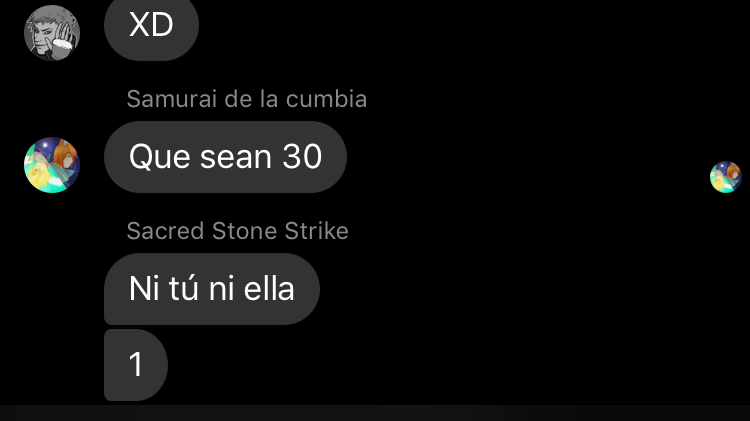The height and width of the screenshot is (421, 750).
Task: Tap the colorful avatar beside Que sean 30
Action: (x=52, y=165)
